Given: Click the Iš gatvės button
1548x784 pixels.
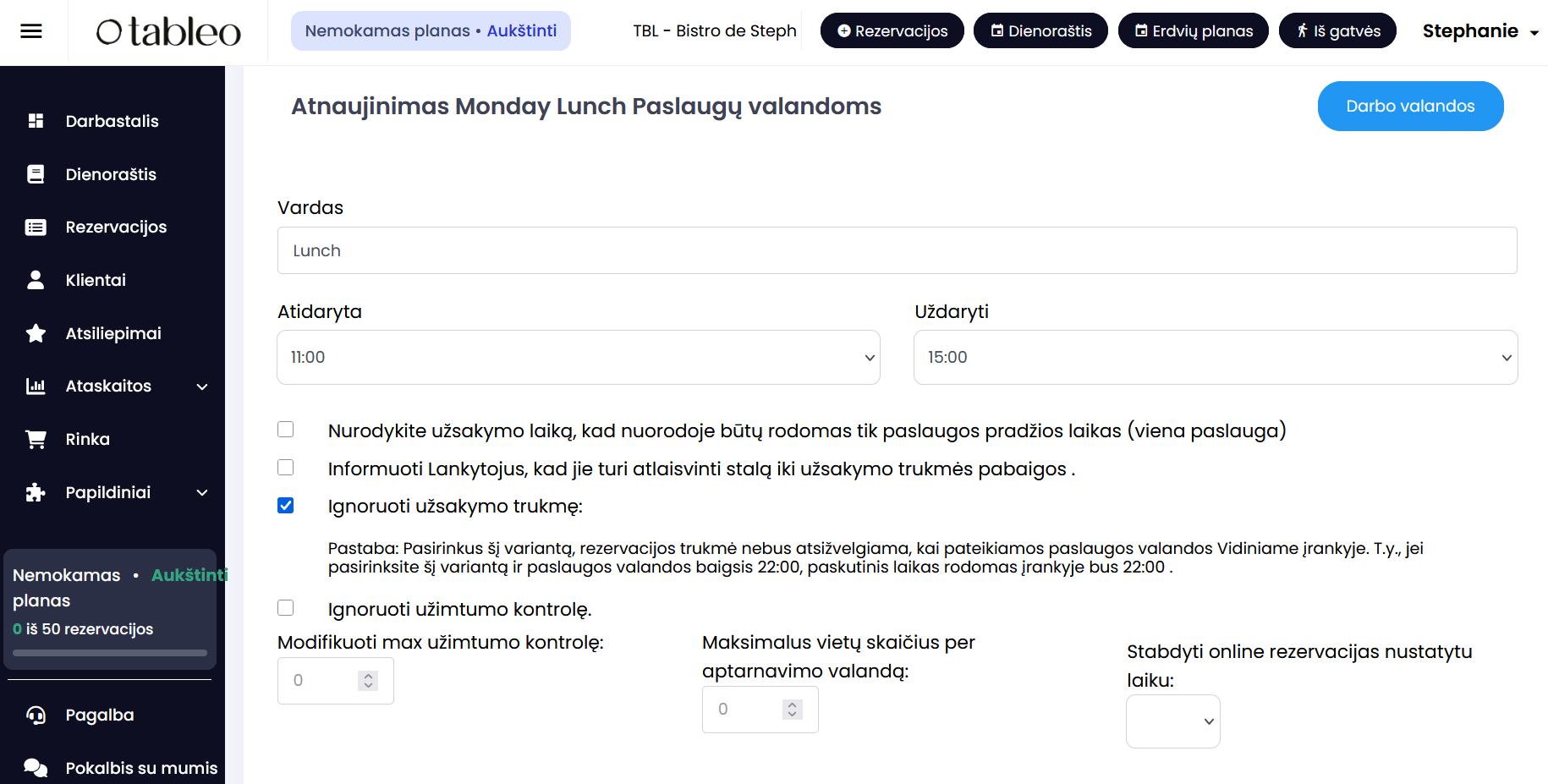Looking at the screenshot, I should point(1337,30).
